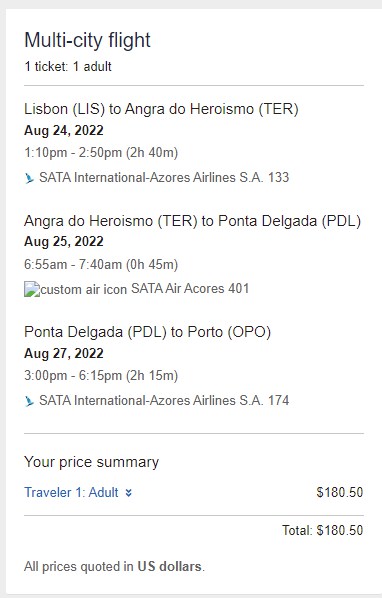Click the Your price summary heading
382x598 pixels.
[x=91, y=462]
